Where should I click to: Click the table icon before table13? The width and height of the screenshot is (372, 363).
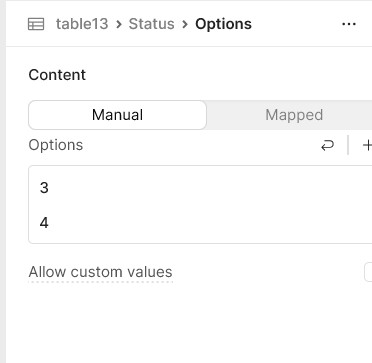coord(36,24)
